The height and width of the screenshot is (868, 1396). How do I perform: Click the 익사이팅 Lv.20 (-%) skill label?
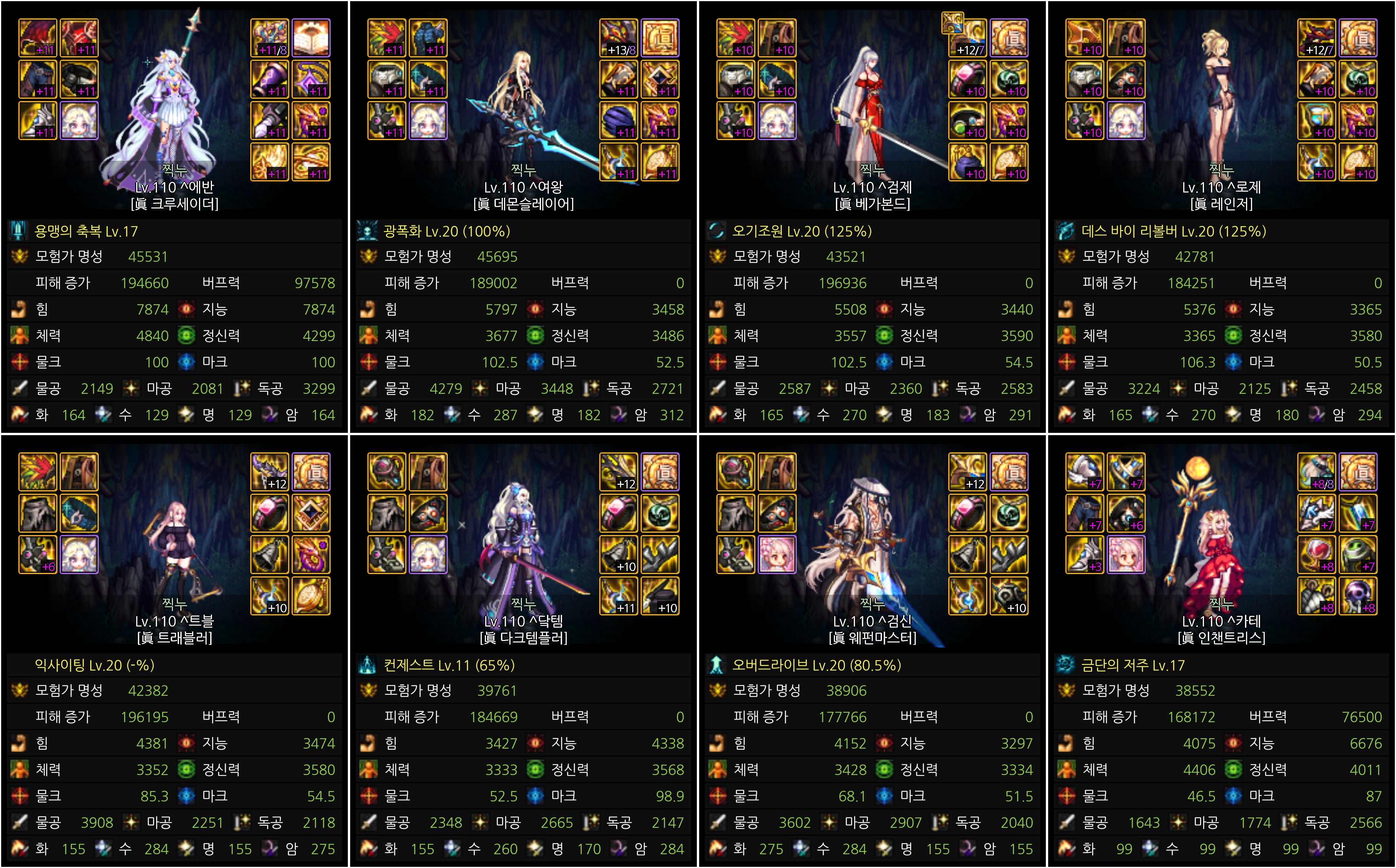[94, 665]
